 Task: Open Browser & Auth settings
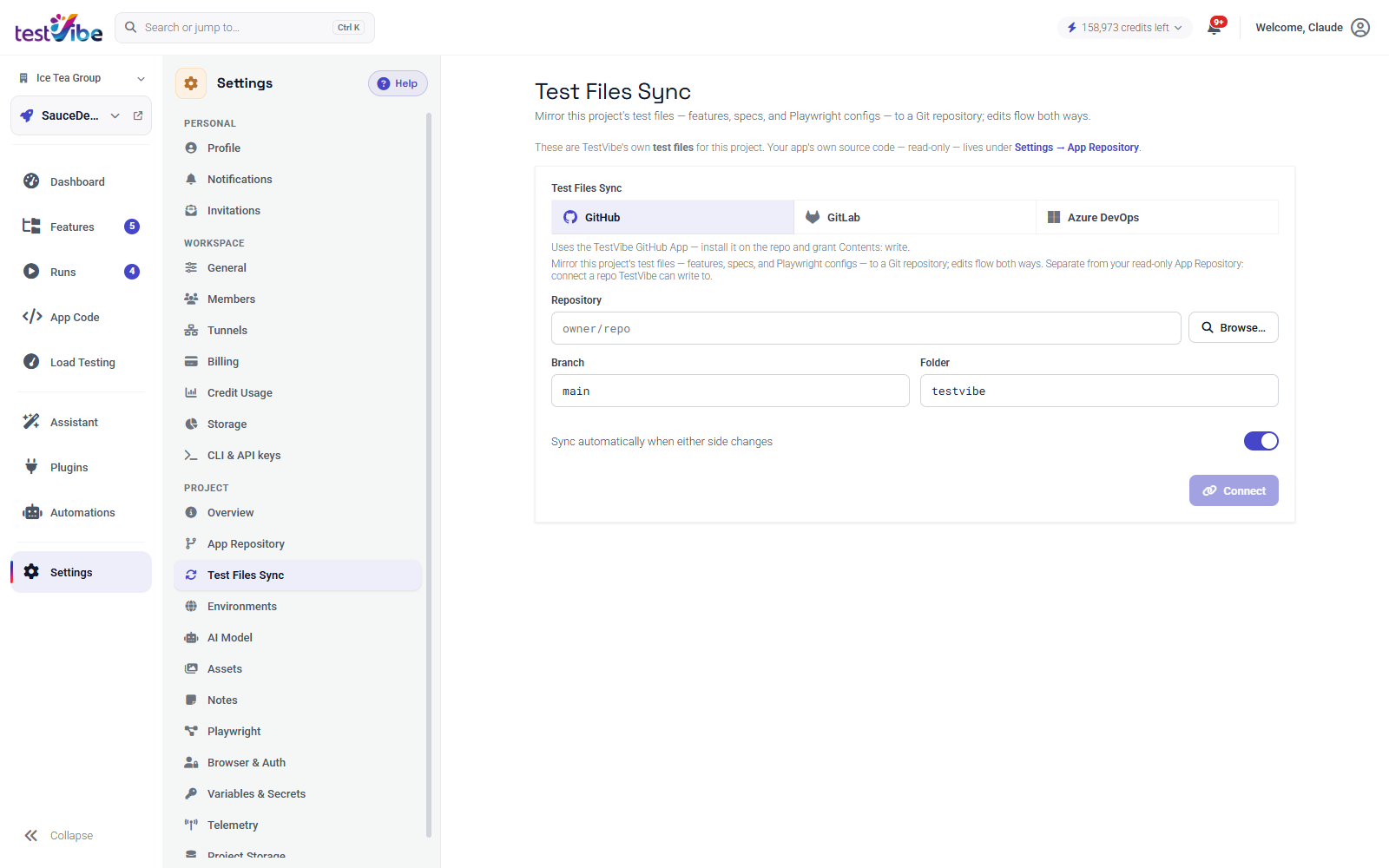(x=299, y=762)
